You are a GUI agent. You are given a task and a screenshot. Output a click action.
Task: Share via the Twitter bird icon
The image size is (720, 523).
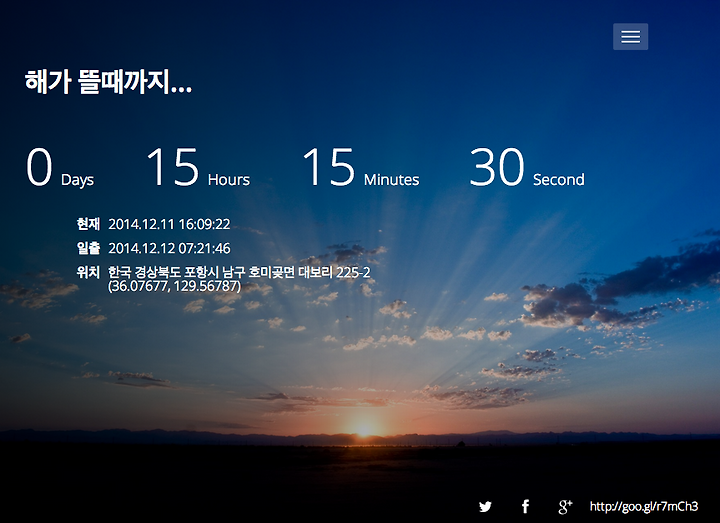(485, 506)
